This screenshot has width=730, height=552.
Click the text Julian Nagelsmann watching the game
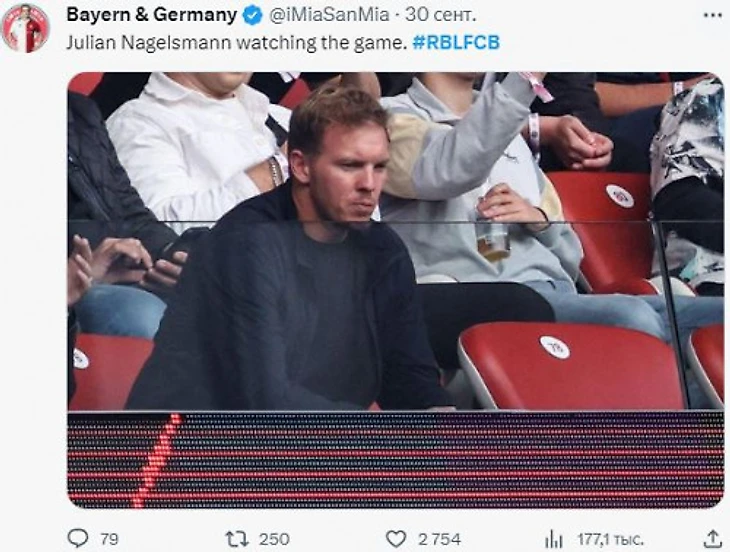[x=237, y=43]
